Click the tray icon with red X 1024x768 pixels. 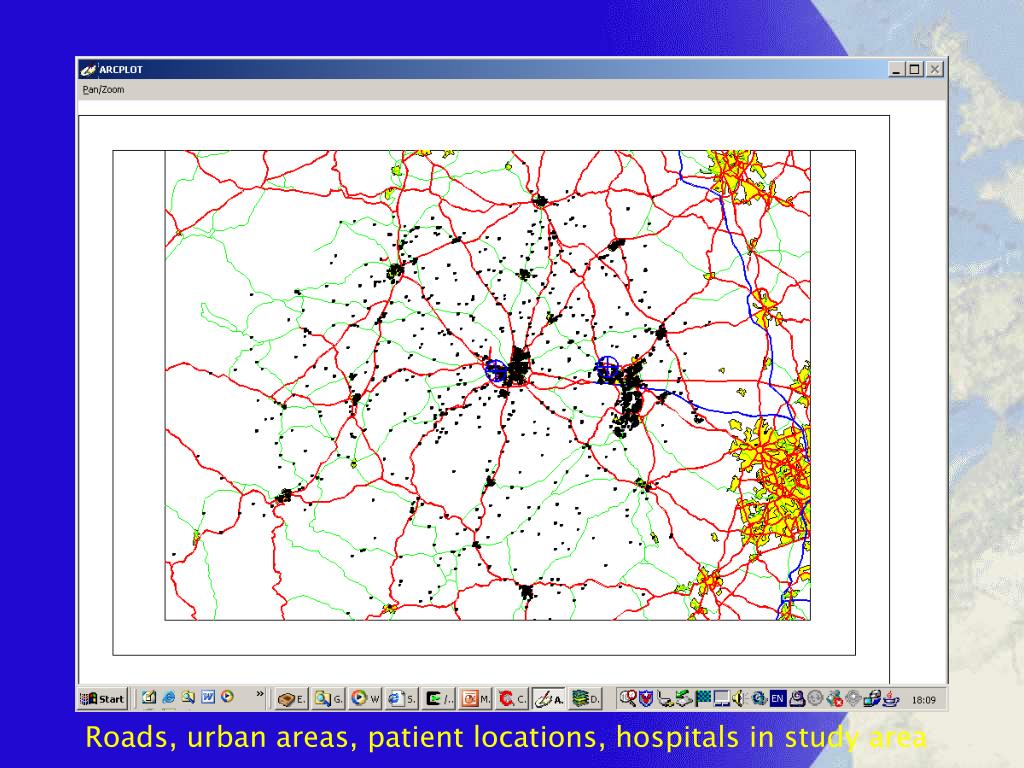pyautogui.click(x=834, y=699)
